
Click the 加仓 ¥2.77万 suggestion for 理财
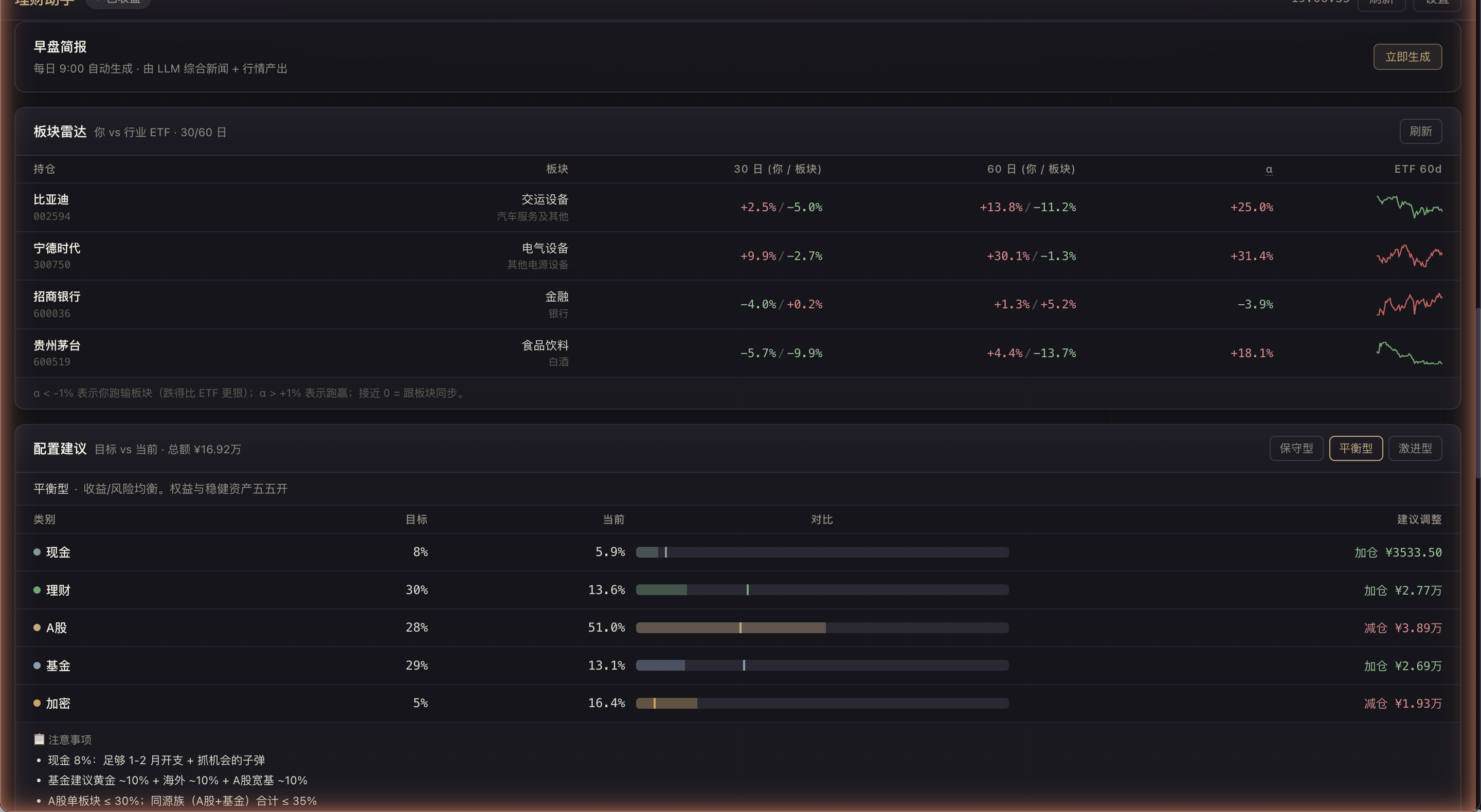pos(1403,590)
